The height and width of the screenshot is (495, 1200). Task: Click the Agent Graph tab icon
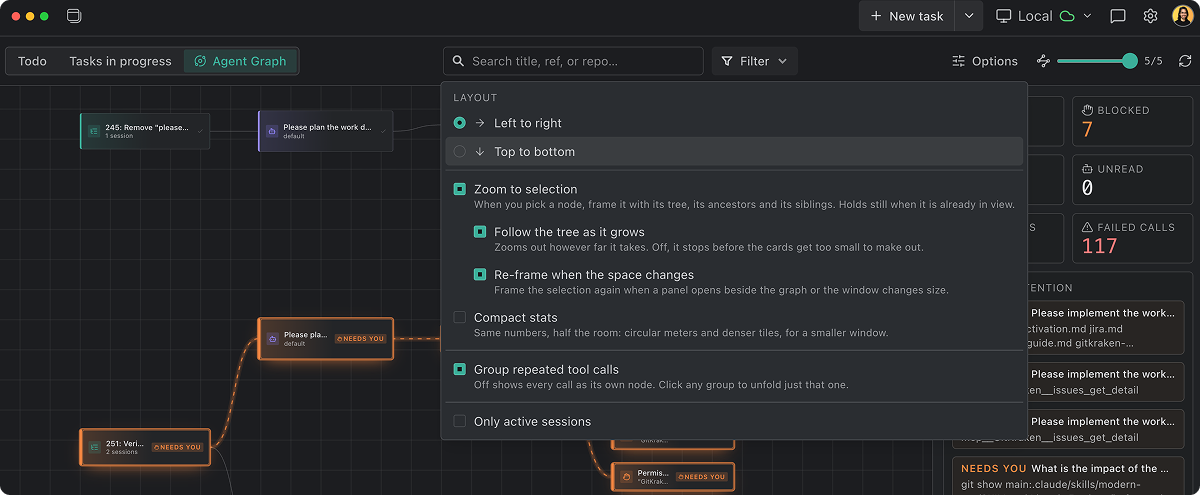[200, 61]
